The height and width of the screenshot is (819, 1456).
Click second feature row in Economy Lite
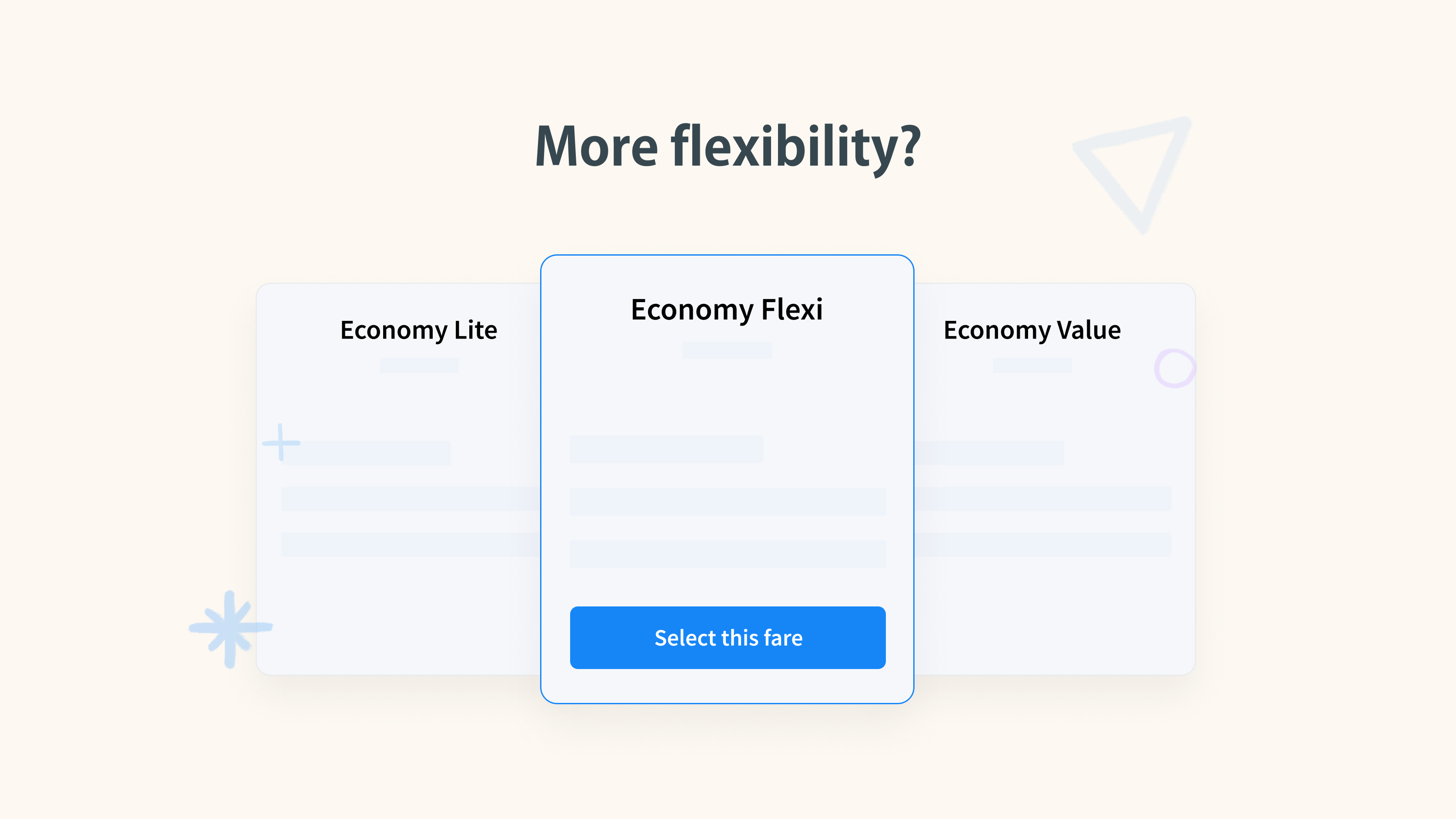411,499
